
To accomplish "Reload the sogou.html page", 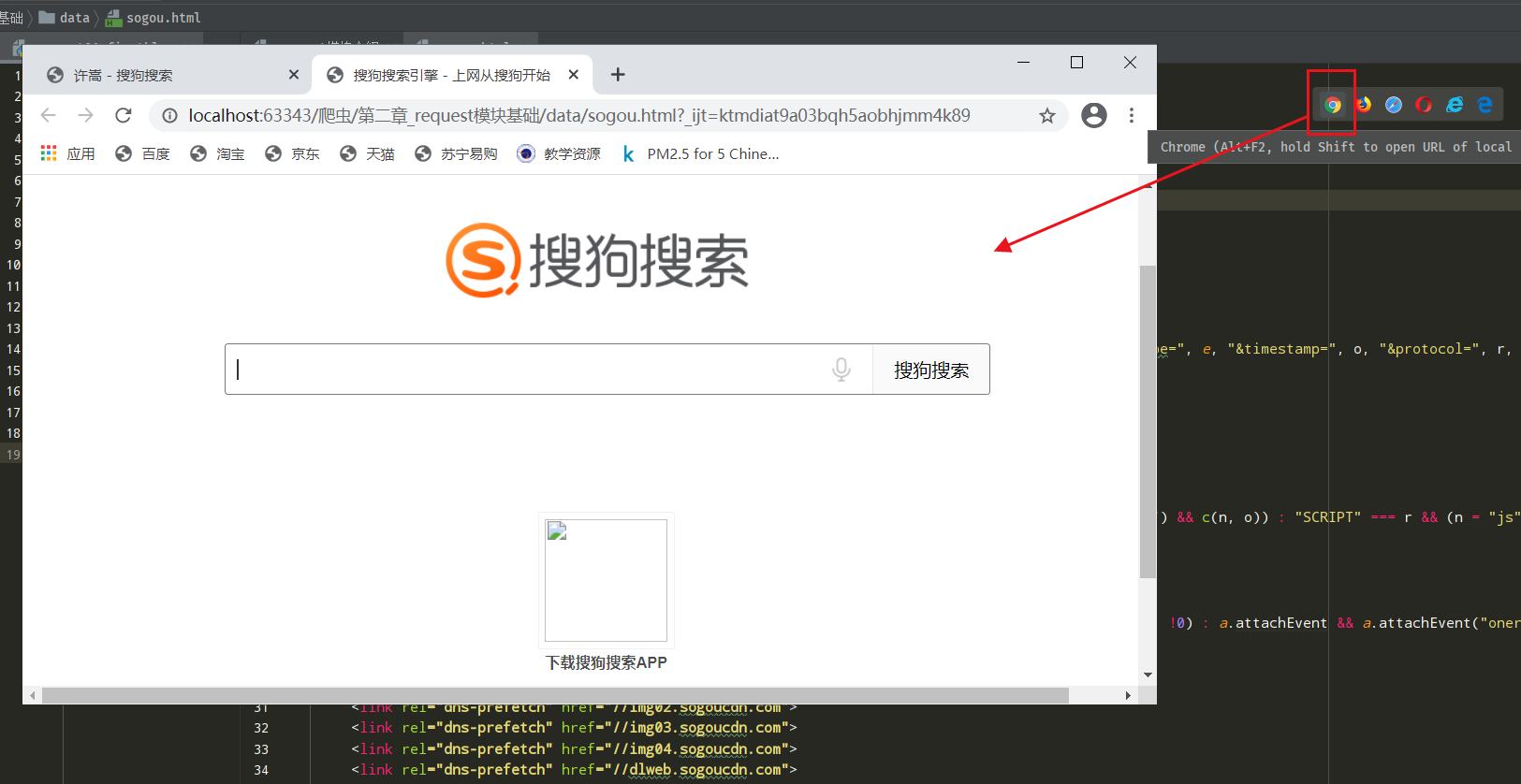I will click(123, 115).
